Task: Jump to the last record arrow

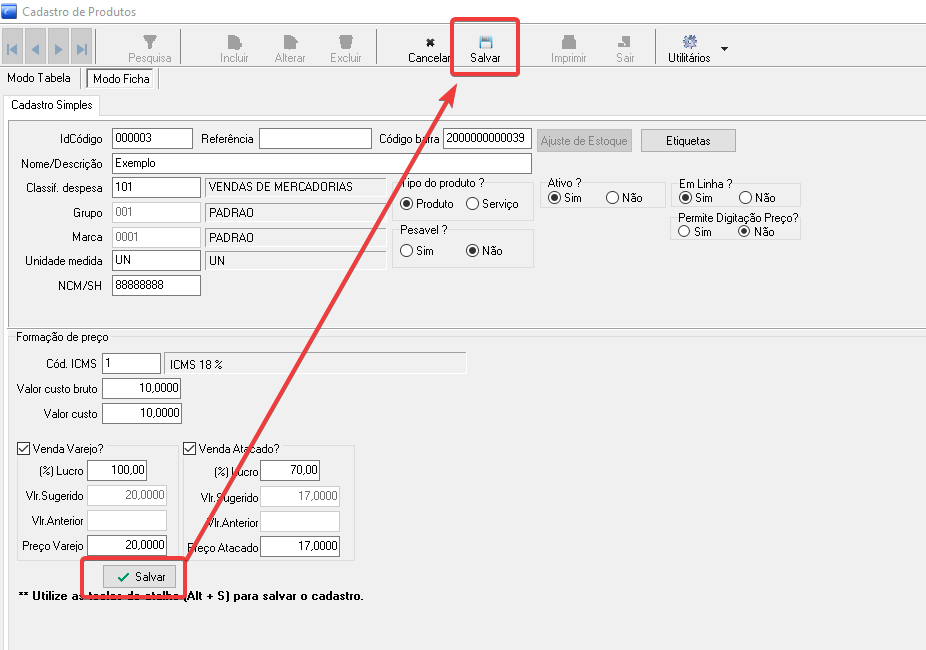Action: pos(82,48)
